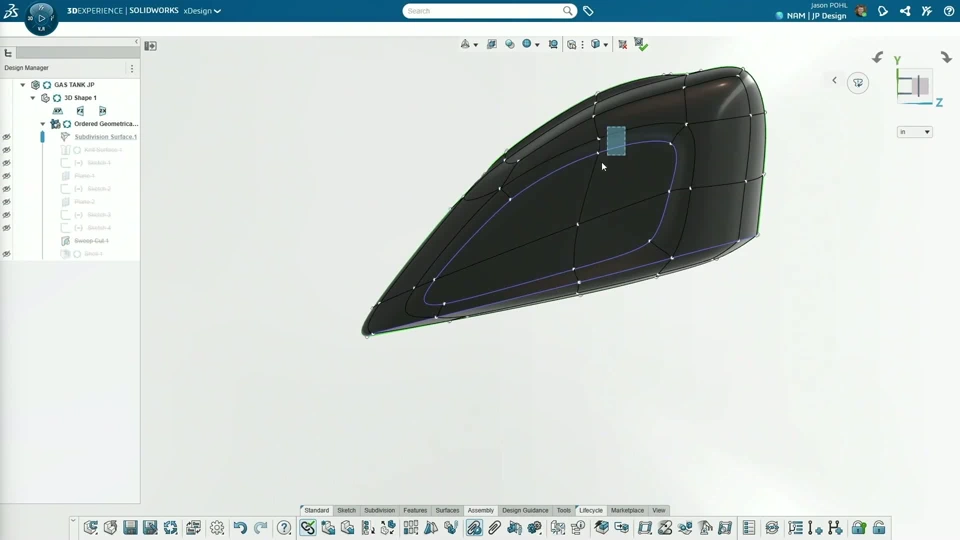Screen dimensions: 960x540
Task: Toggle visibility of Knit Surface 1
Action: tap(6, 150)
